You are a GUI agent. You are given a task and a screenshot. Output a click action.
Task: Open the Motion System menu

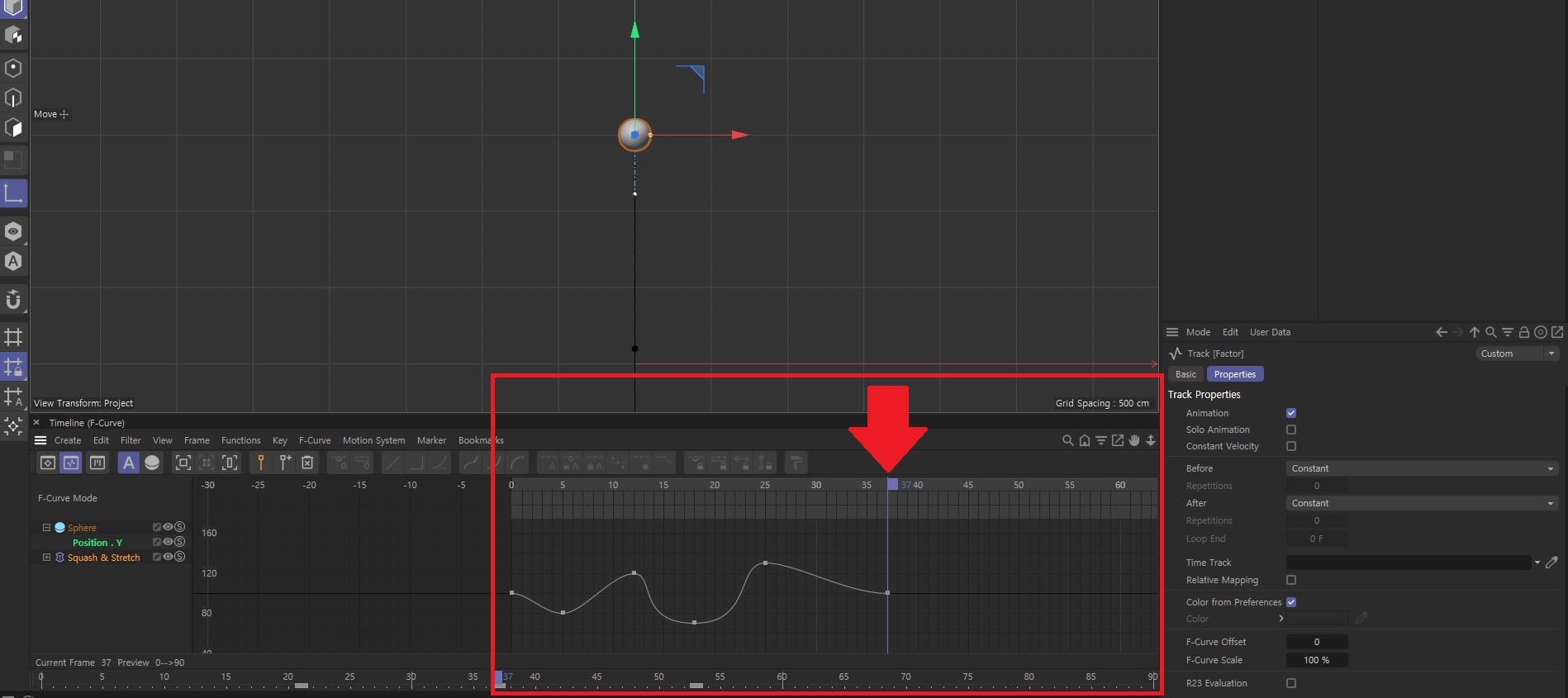click(x=373, y=440)
